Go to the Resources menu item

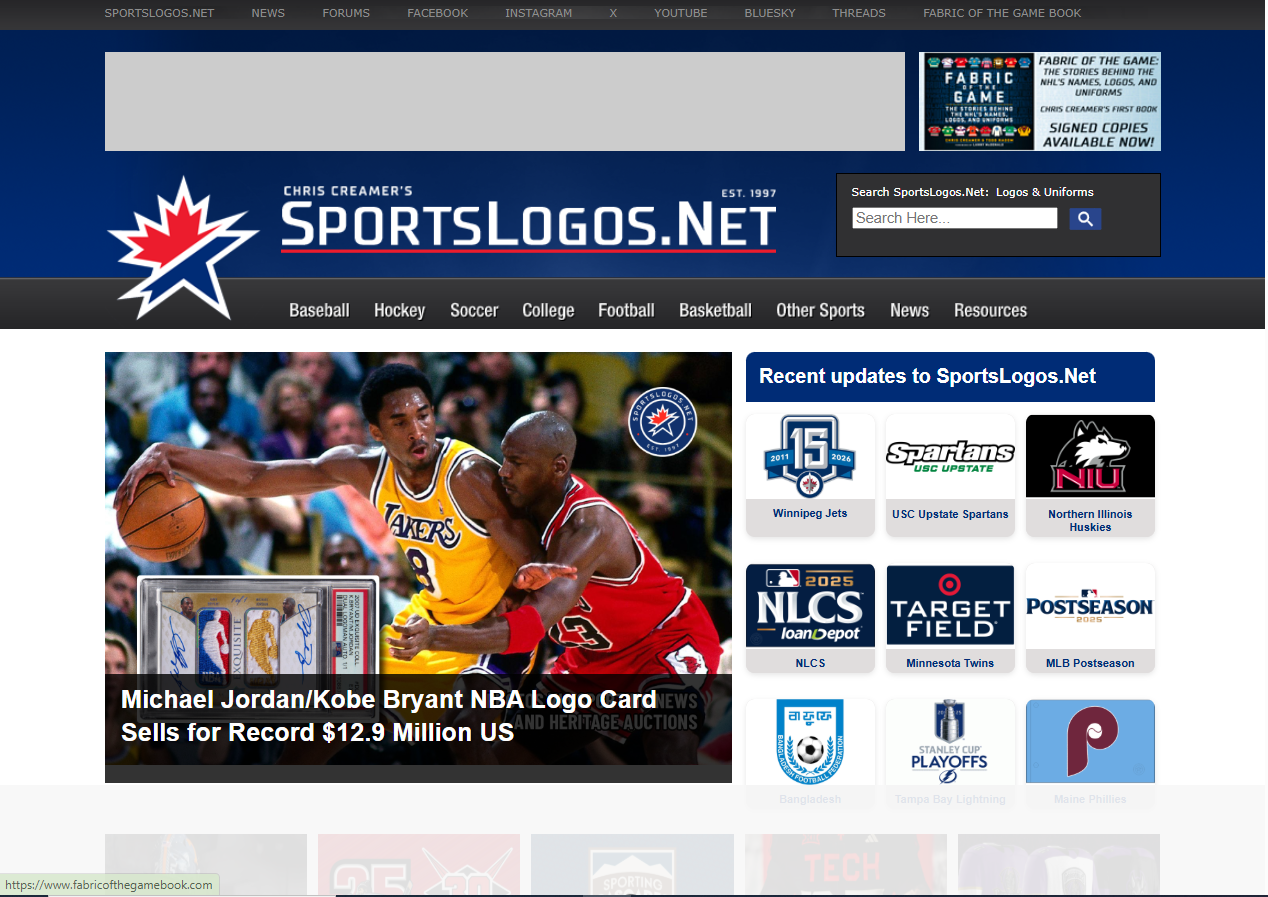click(x=990, y=310)
